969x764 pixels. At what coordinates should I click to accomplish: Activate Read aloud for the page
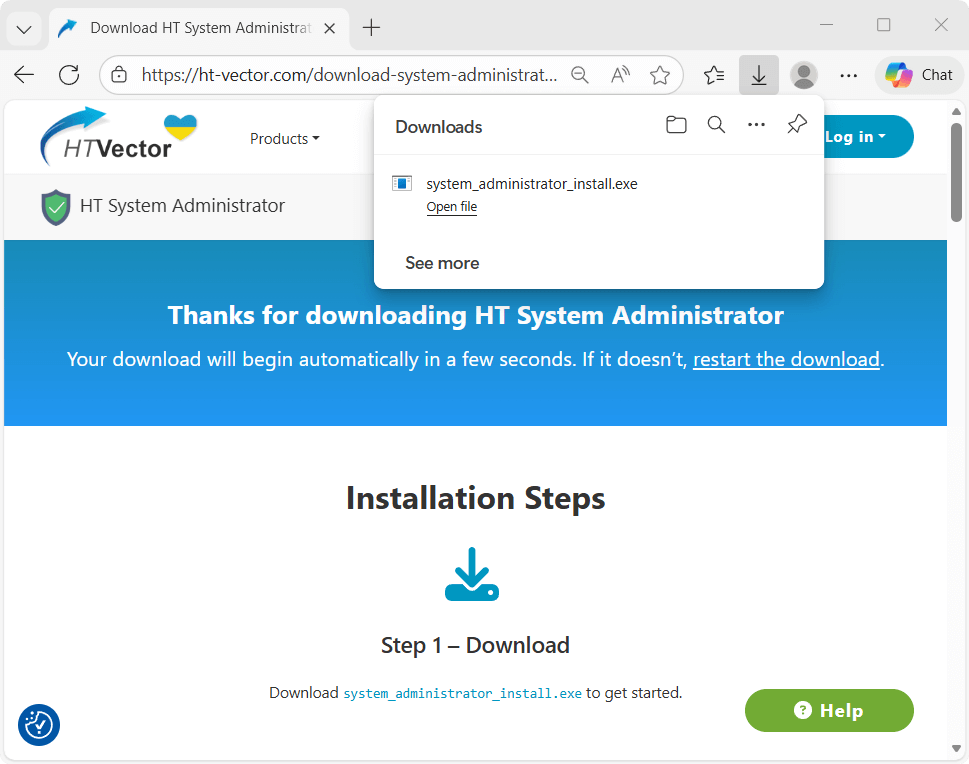click(x=620, y=74)
